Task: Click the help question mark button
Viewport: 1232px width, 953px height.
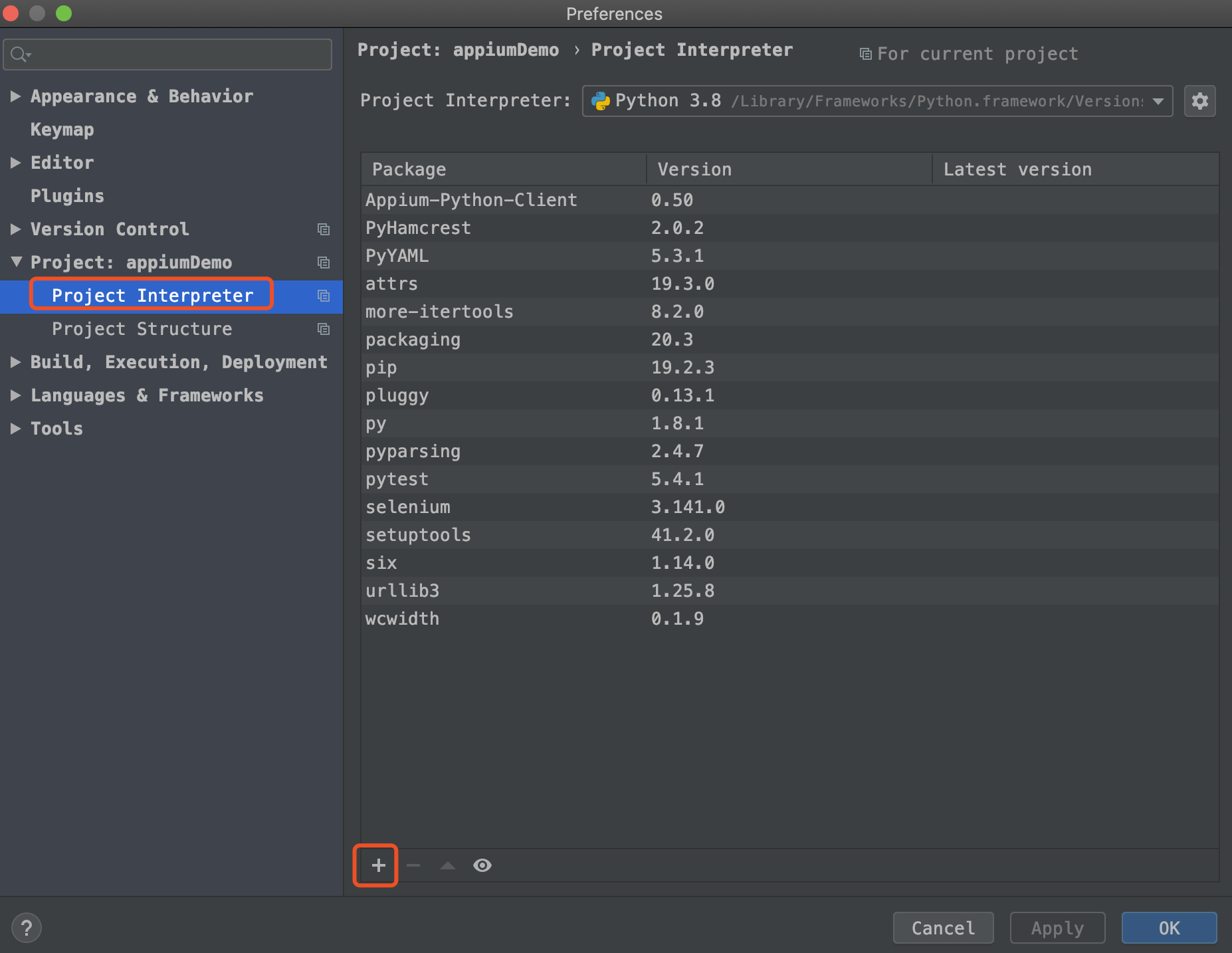Action: click(x=27, y=928)
